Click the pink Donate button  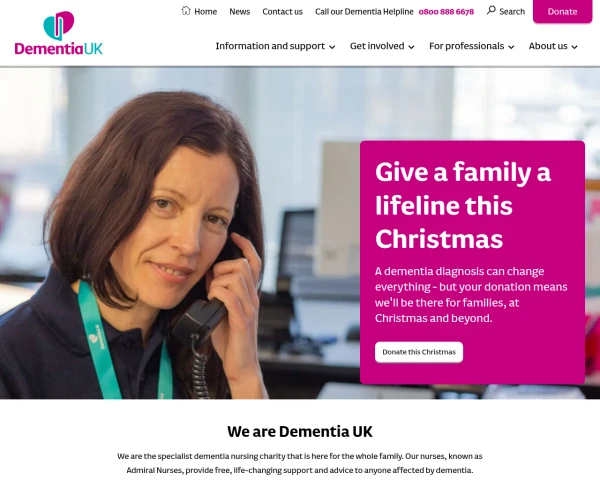562,11
